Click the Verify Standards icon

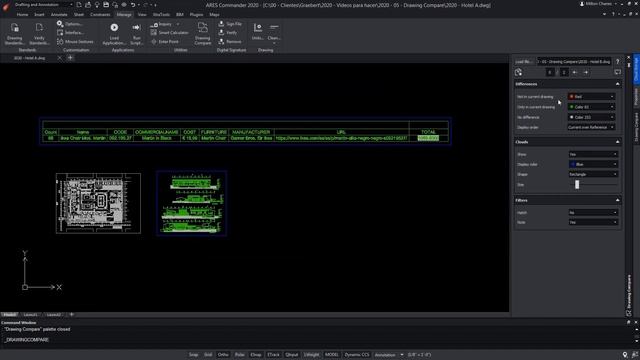[x=39, y=33]
